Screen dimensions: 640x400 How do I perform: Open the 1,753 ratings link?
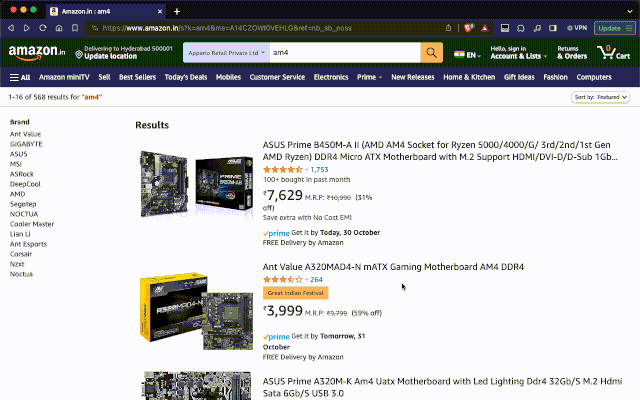319,169
